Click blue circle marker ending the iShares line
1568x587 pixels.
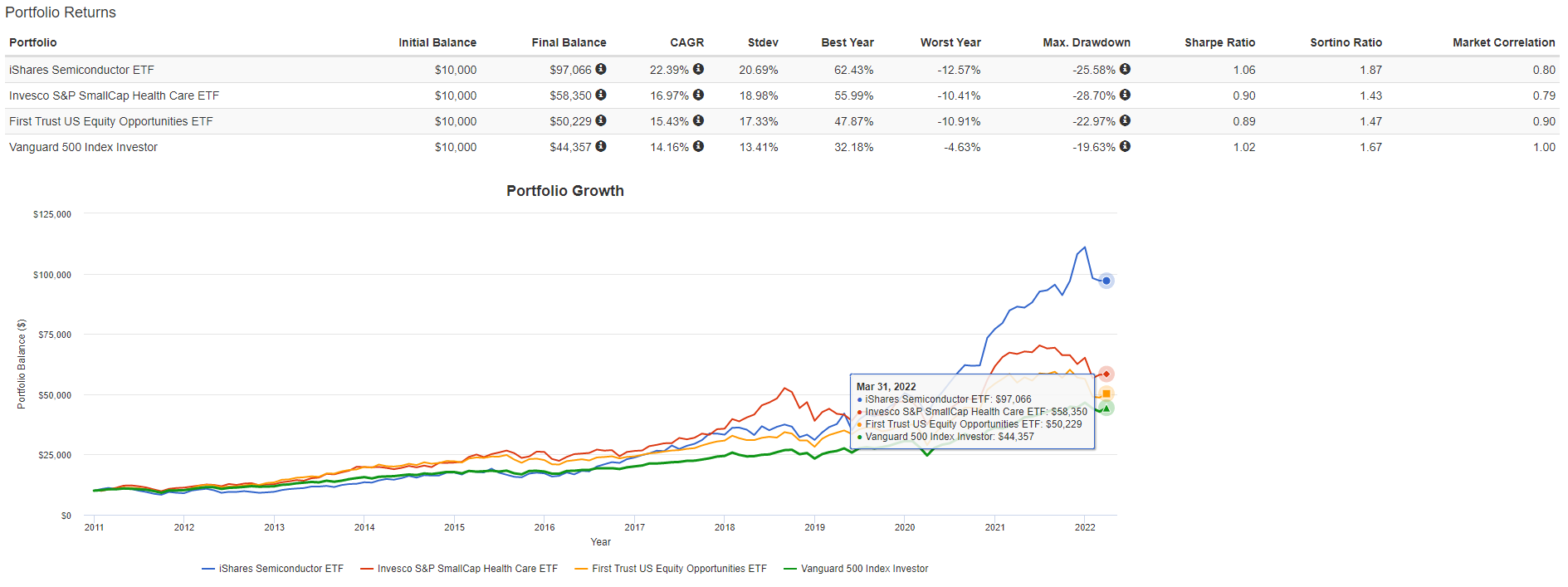[1106, 281]
